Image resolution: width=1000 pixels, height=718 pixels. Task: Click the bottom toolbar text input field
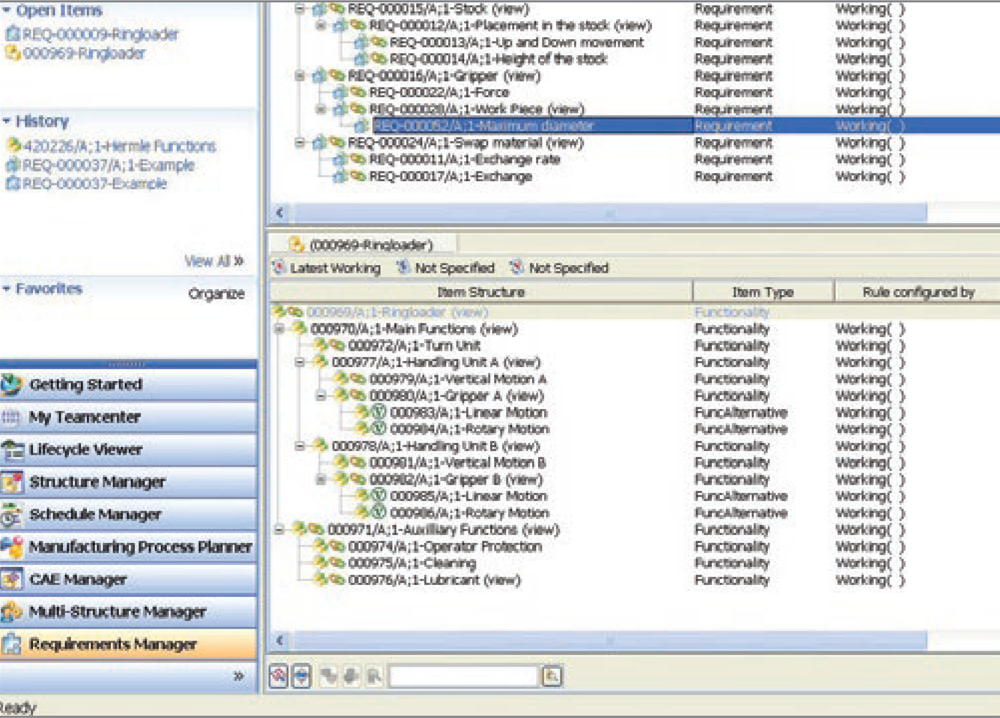(x=463, y=677)
